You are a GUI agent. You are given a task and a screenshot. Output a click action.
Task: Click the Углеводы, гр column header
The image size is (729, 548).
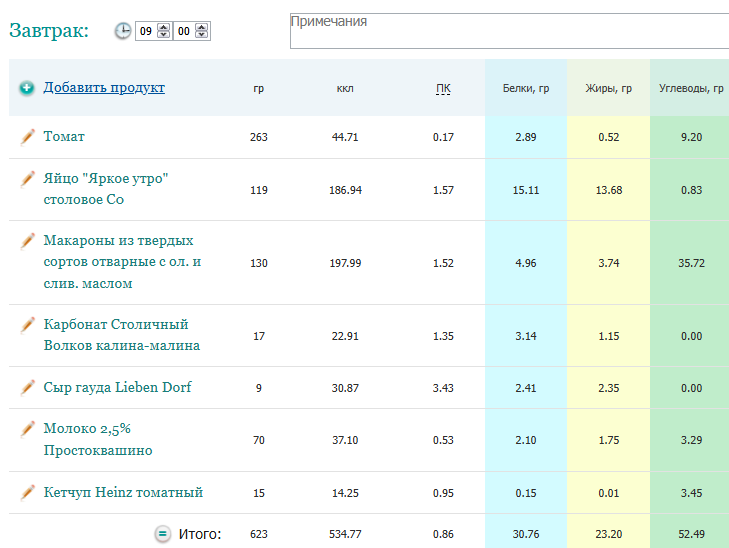pos(691,88)
